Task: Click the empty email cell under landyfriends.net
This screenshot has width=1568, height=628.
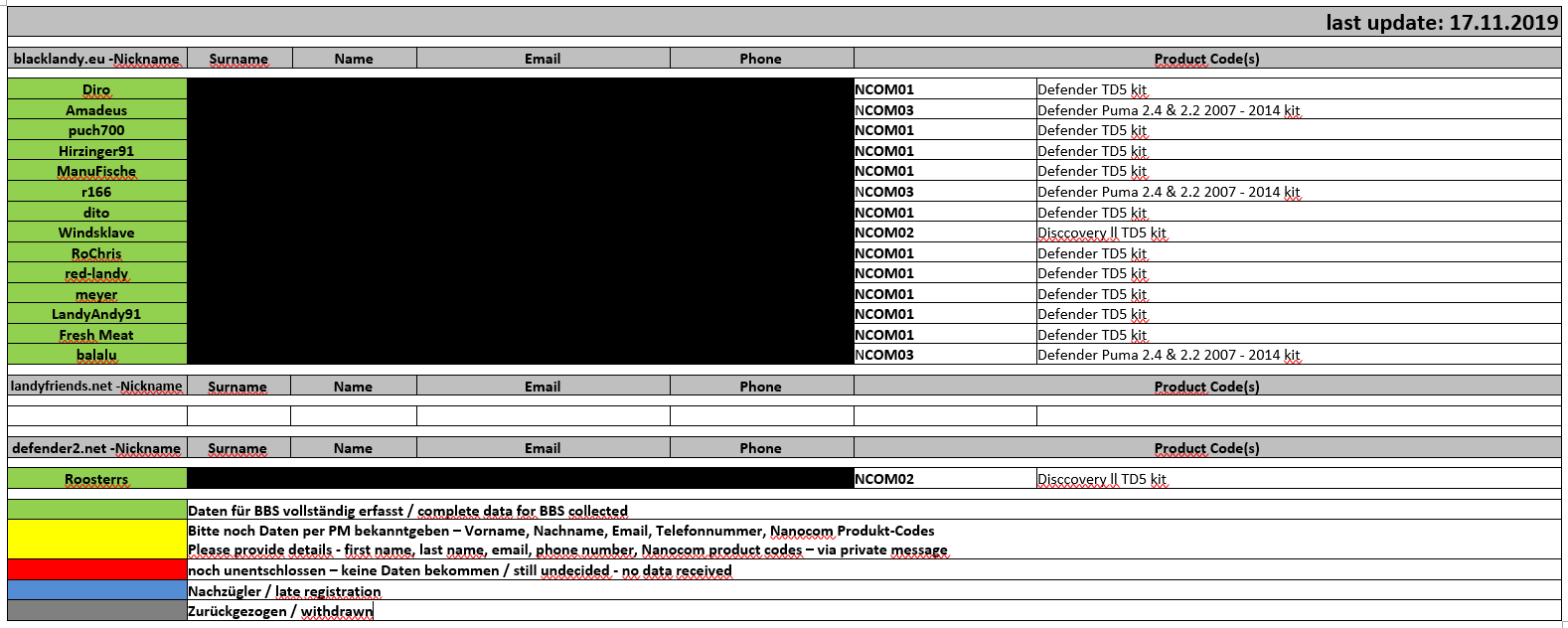Action: pos(543,415)
